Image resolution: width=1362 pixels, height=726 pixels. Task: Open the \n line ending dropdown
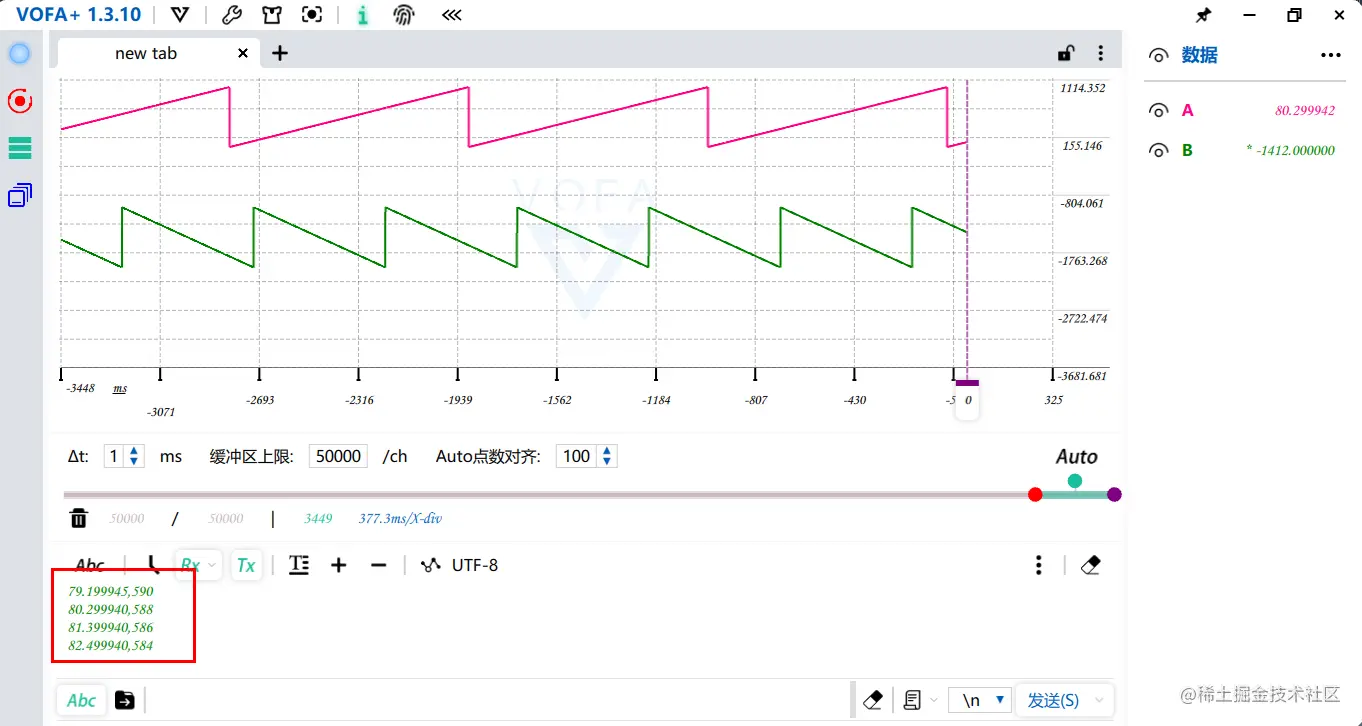[x=981, y=700]
